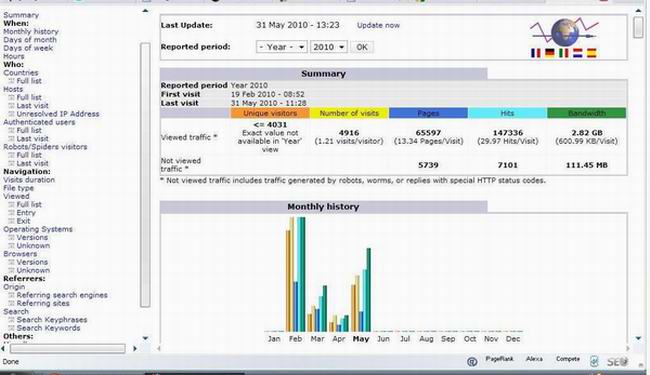Open Last visit under Hosts
The image size is (650, 375).
(32, 106)
